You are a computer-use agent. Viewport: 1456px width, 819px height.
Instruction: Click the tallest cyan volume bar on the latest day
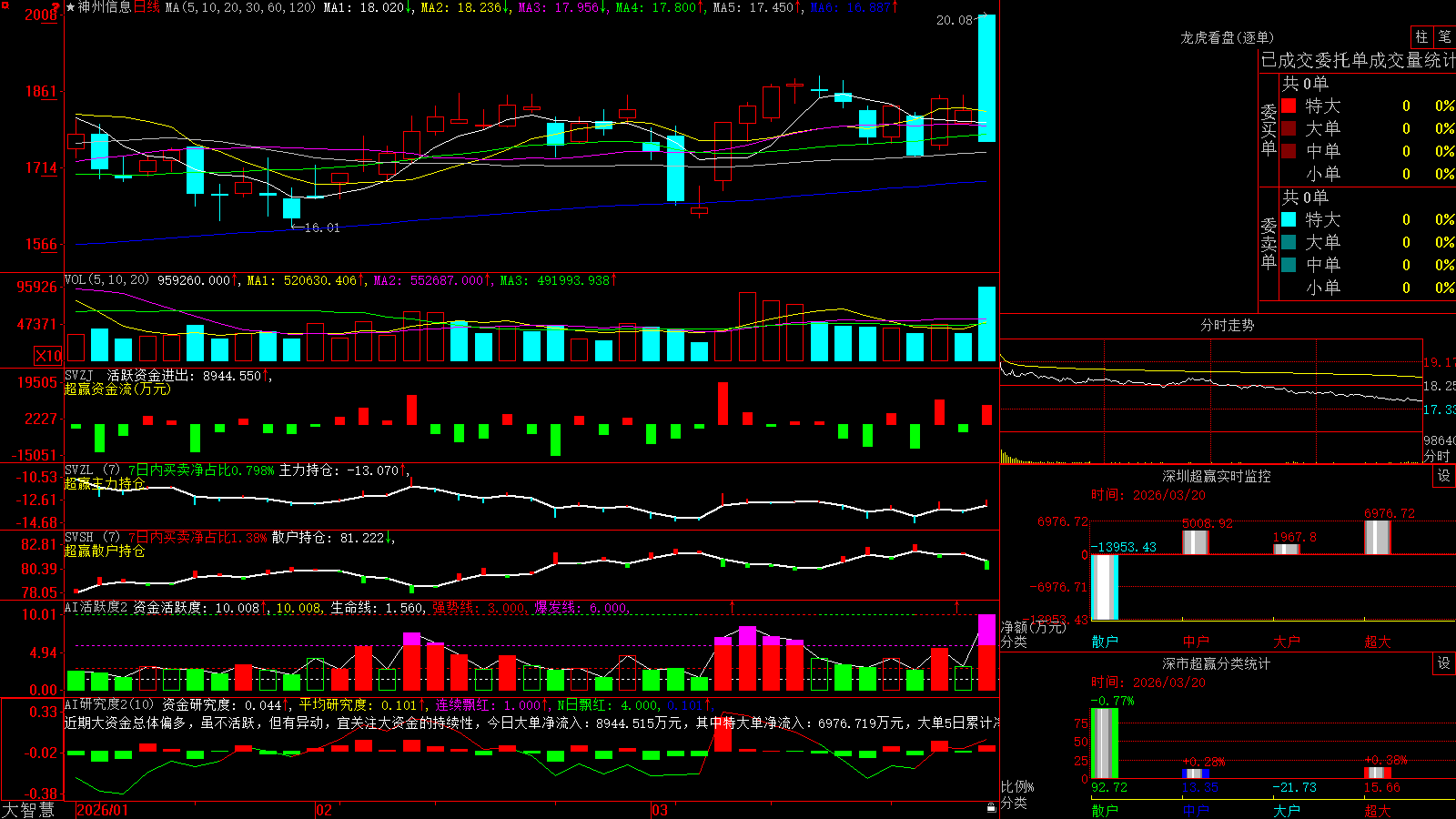tap(986, 324)
